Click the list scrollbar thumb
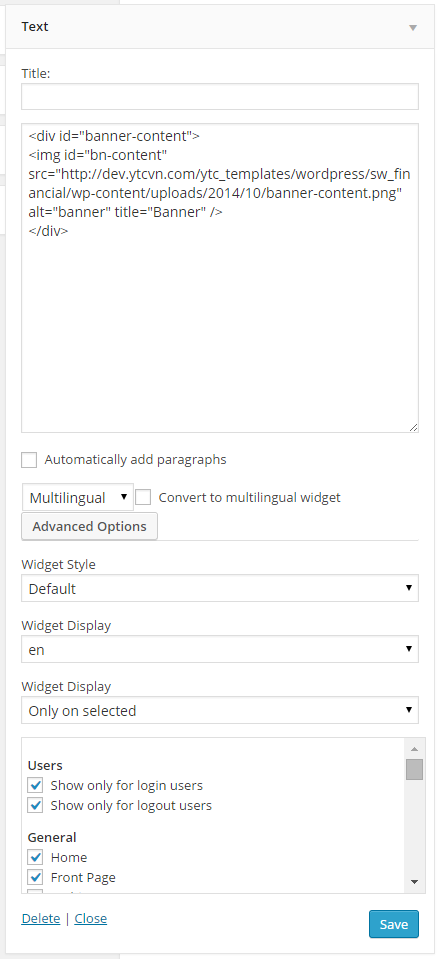440x959 pixels. [x=414, y=769]
